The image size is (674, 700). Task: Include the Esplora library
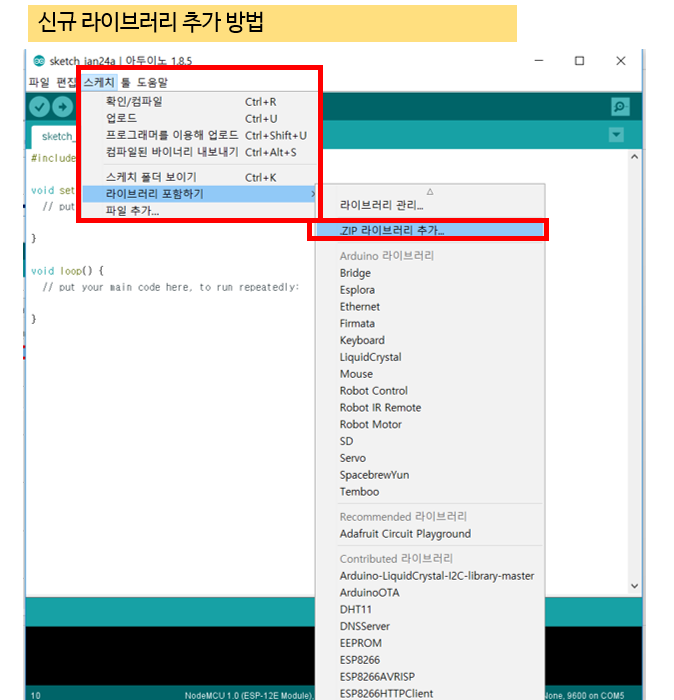point(430,290)
